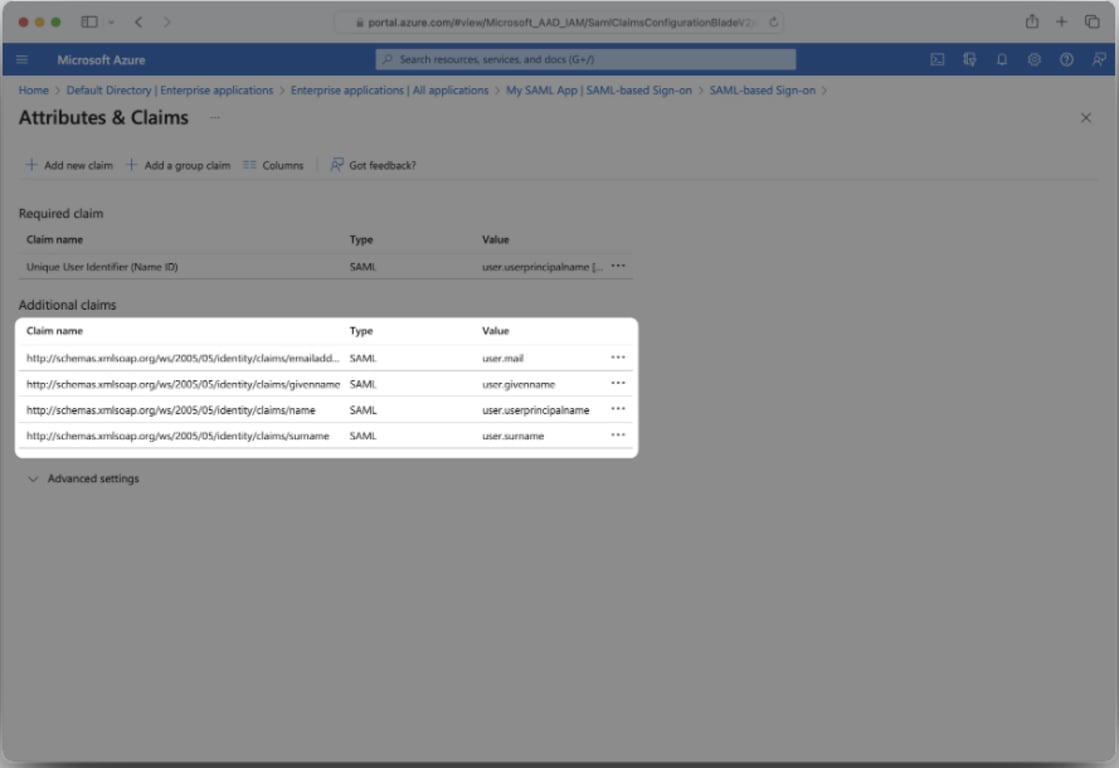Open the Columns chooser

click(273, 165)
